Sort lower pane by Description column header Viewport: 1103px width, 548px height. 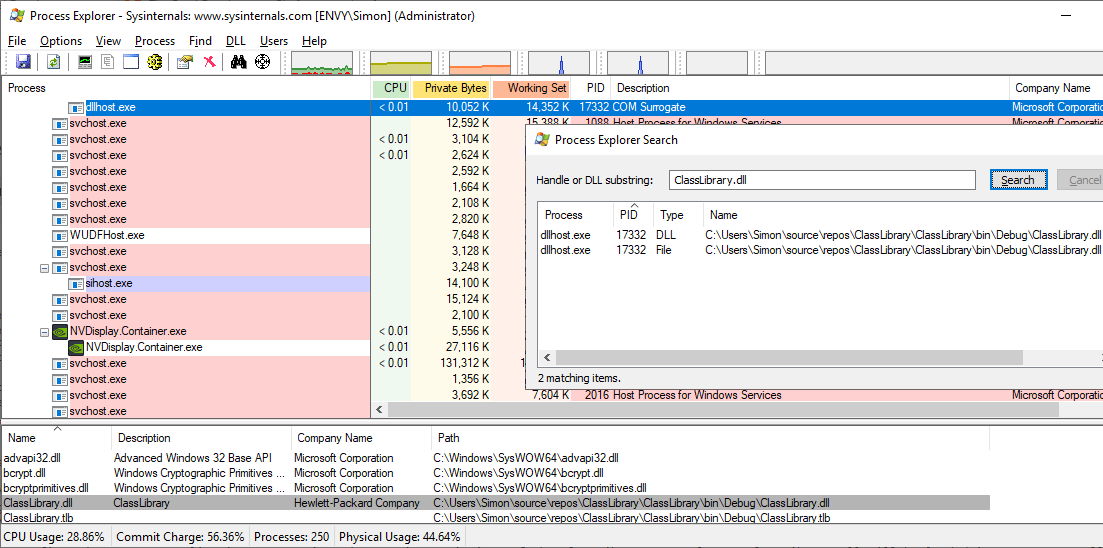pos(201,438)
